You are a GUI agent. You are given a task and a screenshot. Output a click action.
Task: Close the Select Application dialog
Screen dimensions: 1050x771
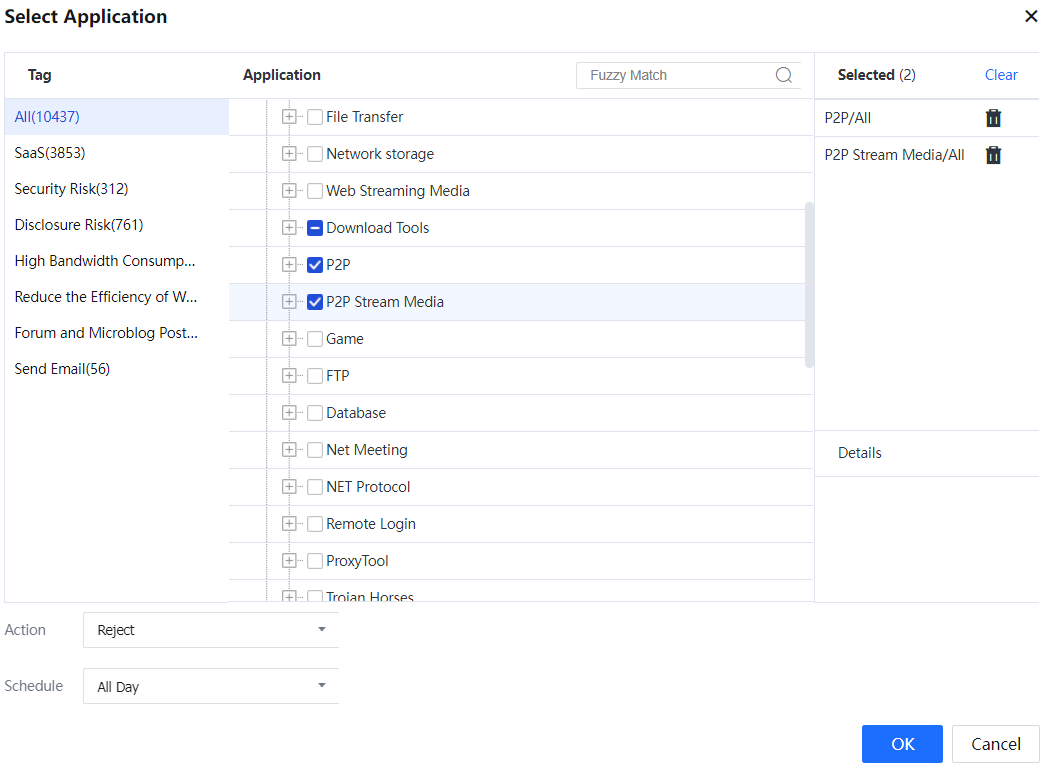click(1031, 17)
